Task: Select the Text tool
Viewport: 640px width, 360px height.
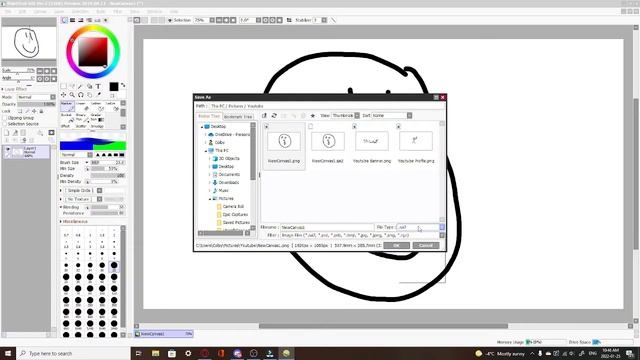Action: [x=98, y=86]
